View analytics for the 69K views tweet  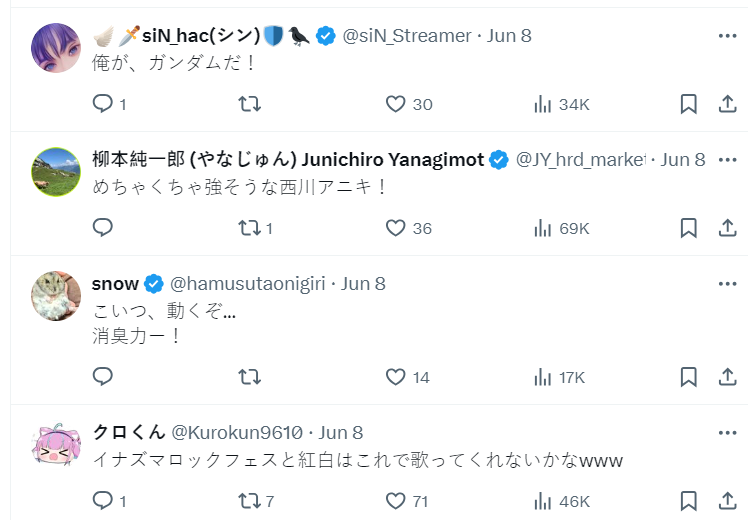click(x=543, y=228)
